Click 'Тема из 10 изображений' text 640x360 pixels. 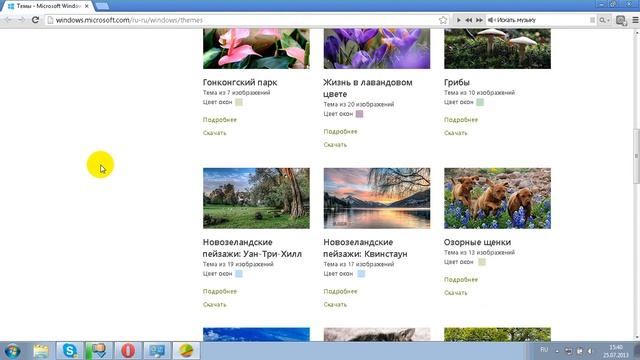(x=479, y=93)
